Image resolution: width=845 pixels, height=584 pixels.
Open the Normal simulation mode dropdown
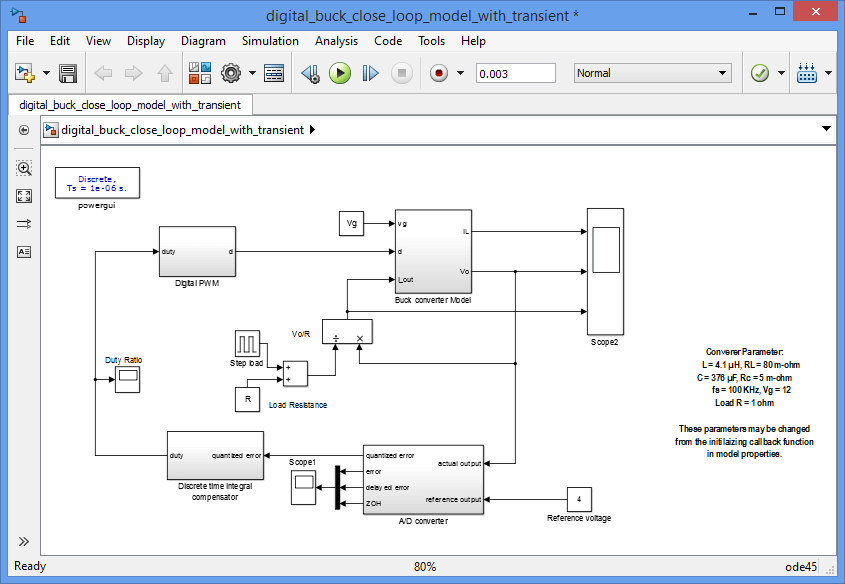click(x=653, y=73)
